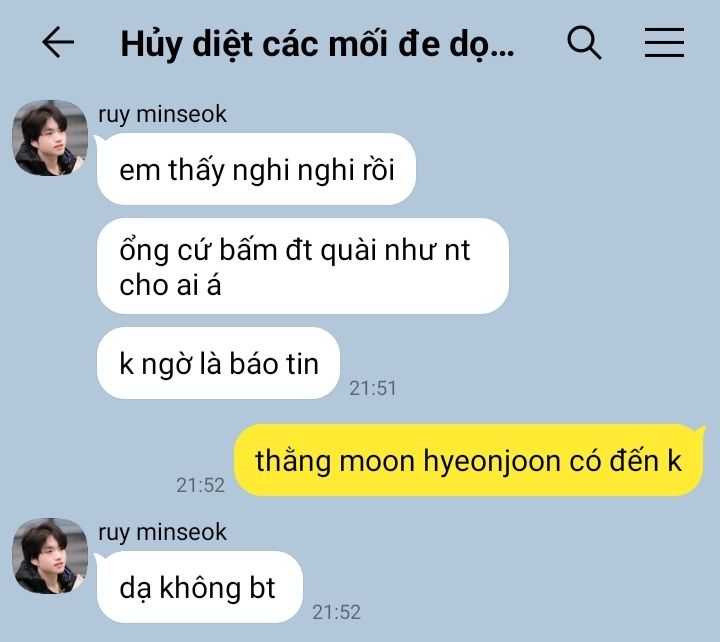Tap empty chat background right of the first message
The width and height of the screenshot is (720, 642).
pos(565,169)
